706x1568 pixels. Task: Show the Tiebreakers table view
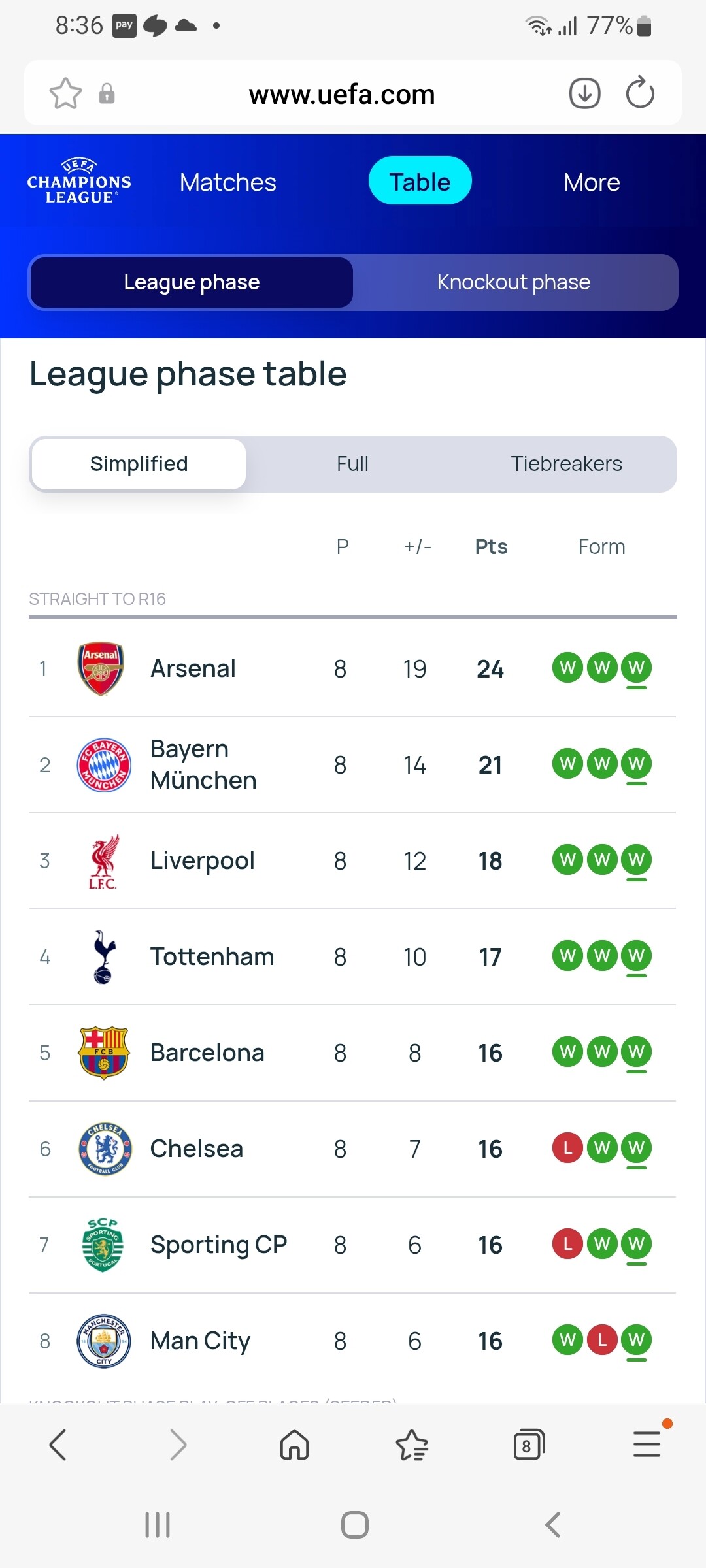566,464
